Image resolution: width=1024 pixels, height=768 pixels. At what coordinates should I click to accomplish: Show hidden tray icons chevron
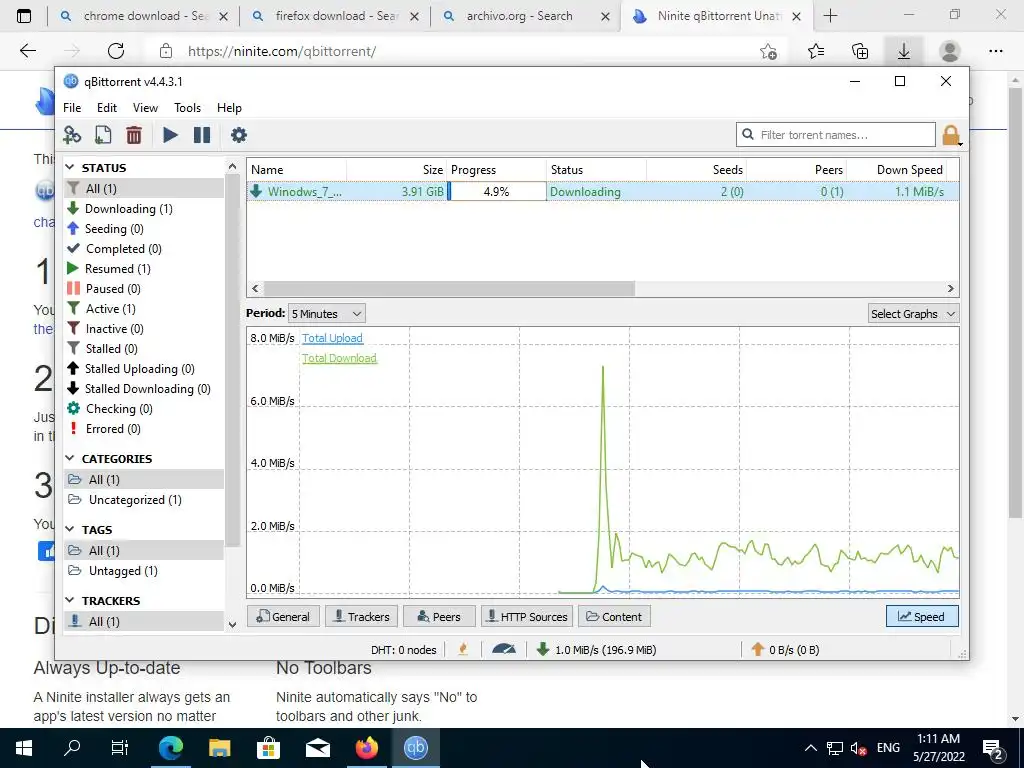click(x=810, y=748)
